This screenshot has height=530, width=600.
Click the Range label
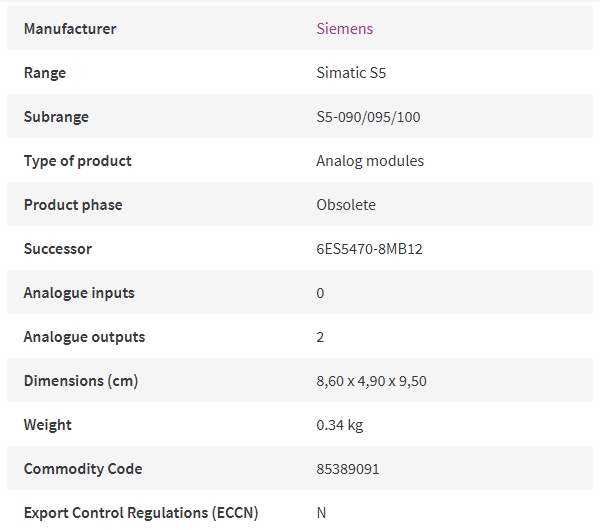pos(45,73)
